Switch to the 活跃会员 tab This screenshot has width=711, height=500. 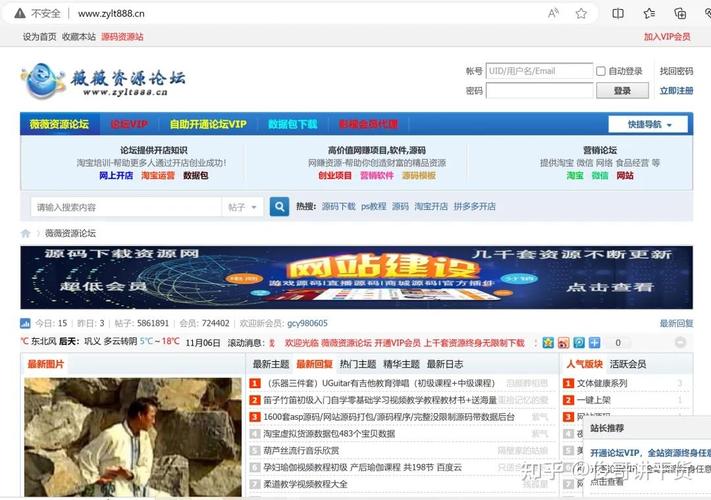tap(628, 364)
